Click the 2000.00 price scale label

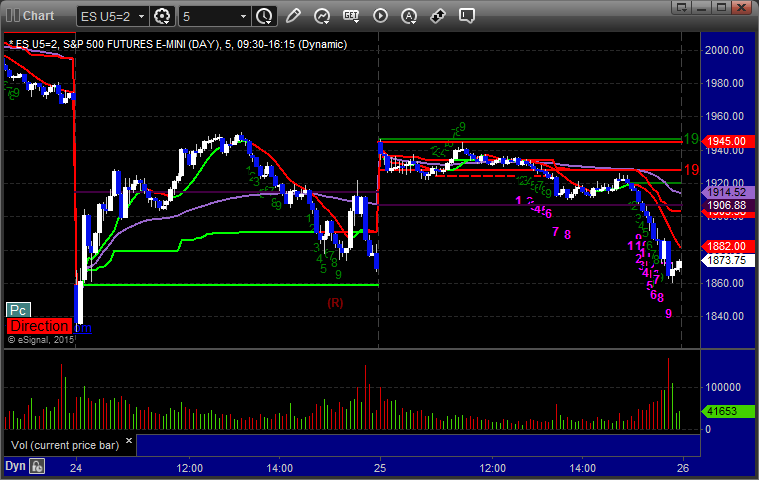[x=724, y=50]
